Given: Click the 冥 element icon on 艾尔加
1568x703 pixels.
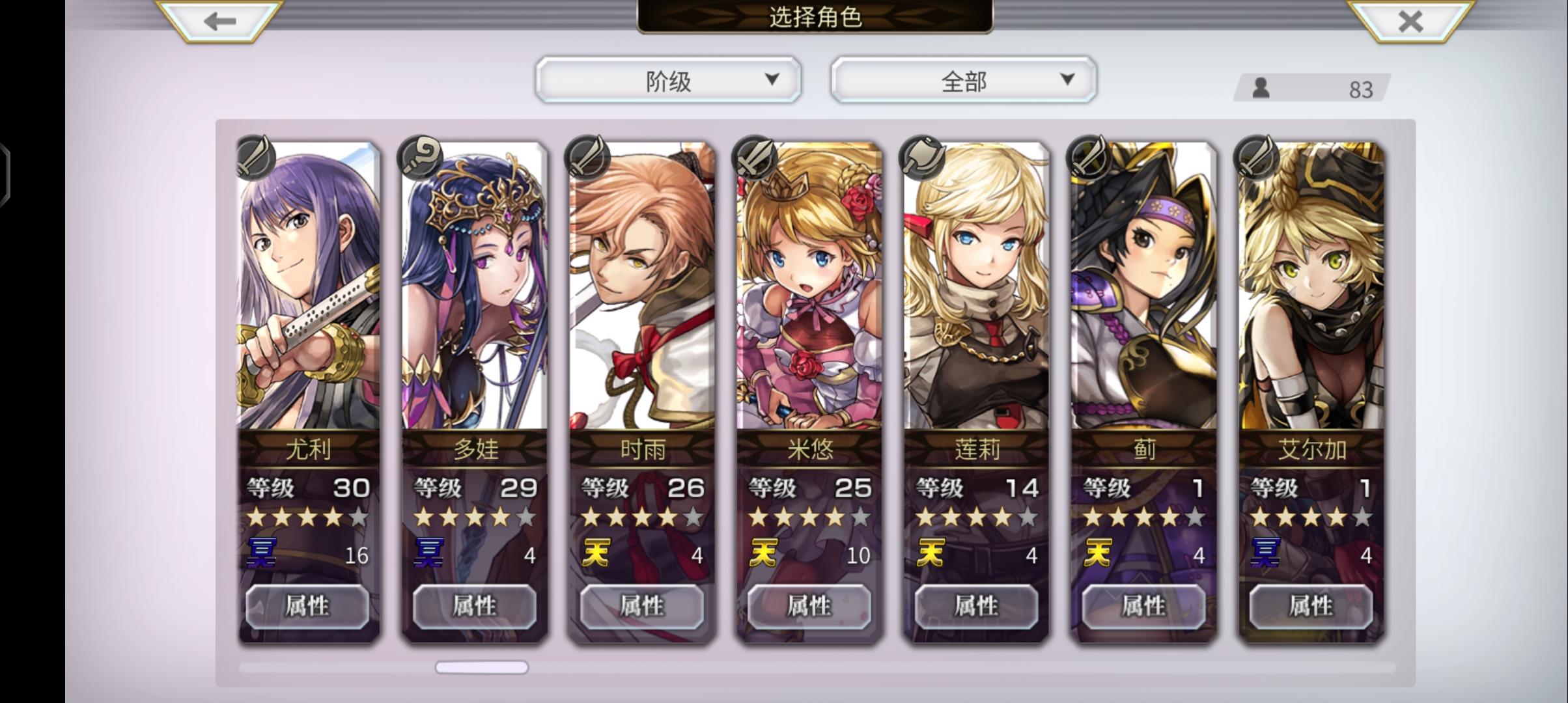Looking at the screenshot, I should 1265,553.
